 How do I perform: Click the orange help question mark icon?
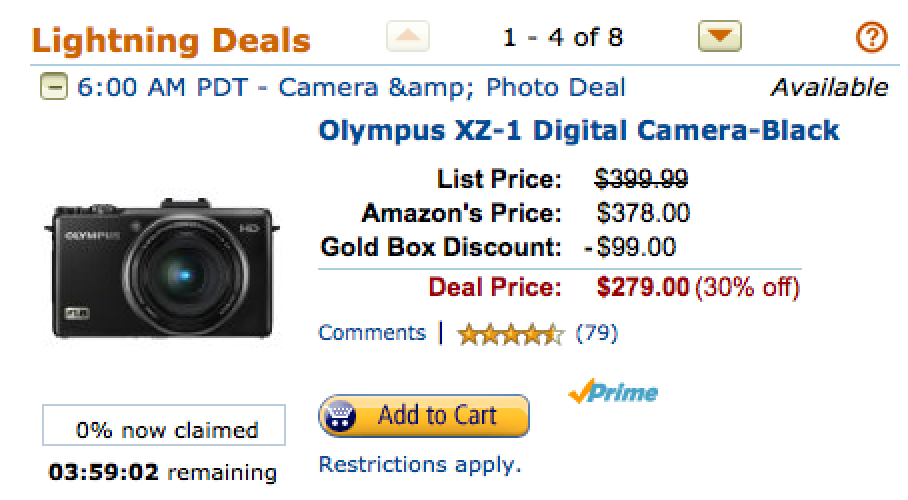[872, 38]
